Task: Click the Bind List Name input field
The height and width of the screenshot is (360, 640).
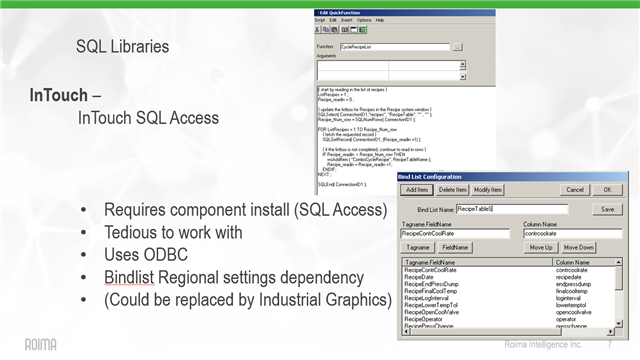Action: coord(512,209)
